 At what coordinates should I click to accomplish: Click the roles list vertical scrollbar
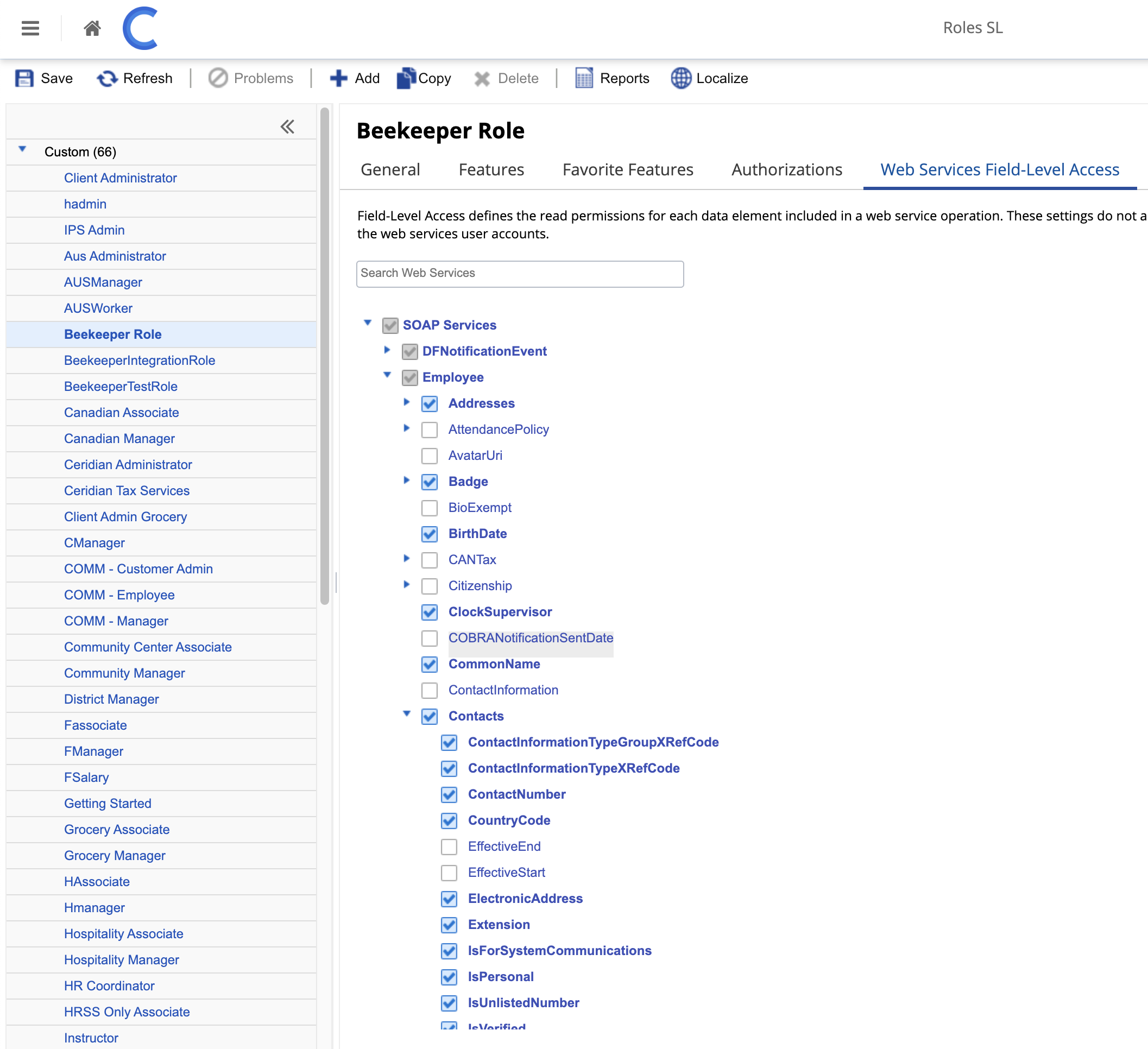coord(325,356)
